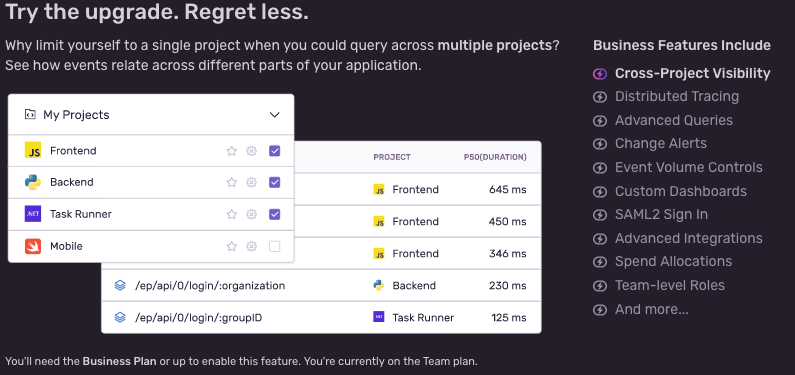
Task: Open the Task Runner settings gear
Action: 251,214
